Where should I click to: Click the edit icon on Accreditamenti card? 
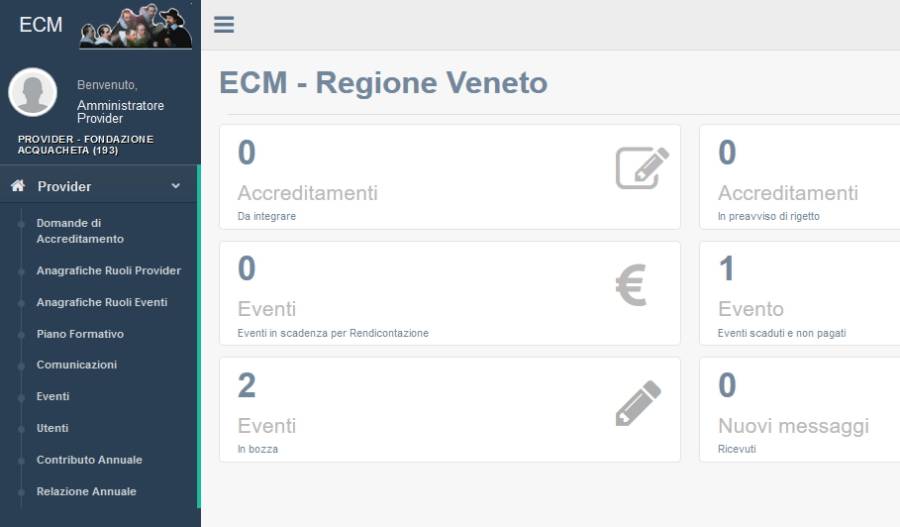[x=642, y=168]
